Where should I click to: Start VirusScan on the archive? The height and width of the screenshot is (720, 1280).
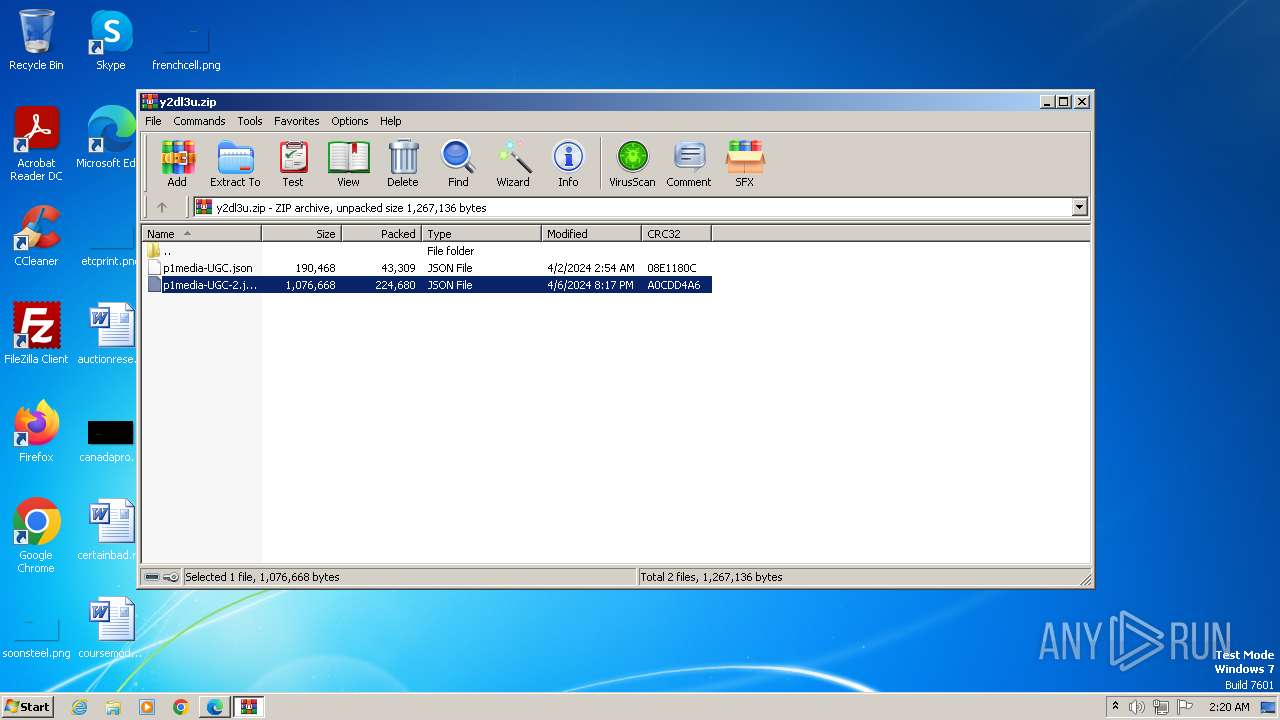pos(632,164)
